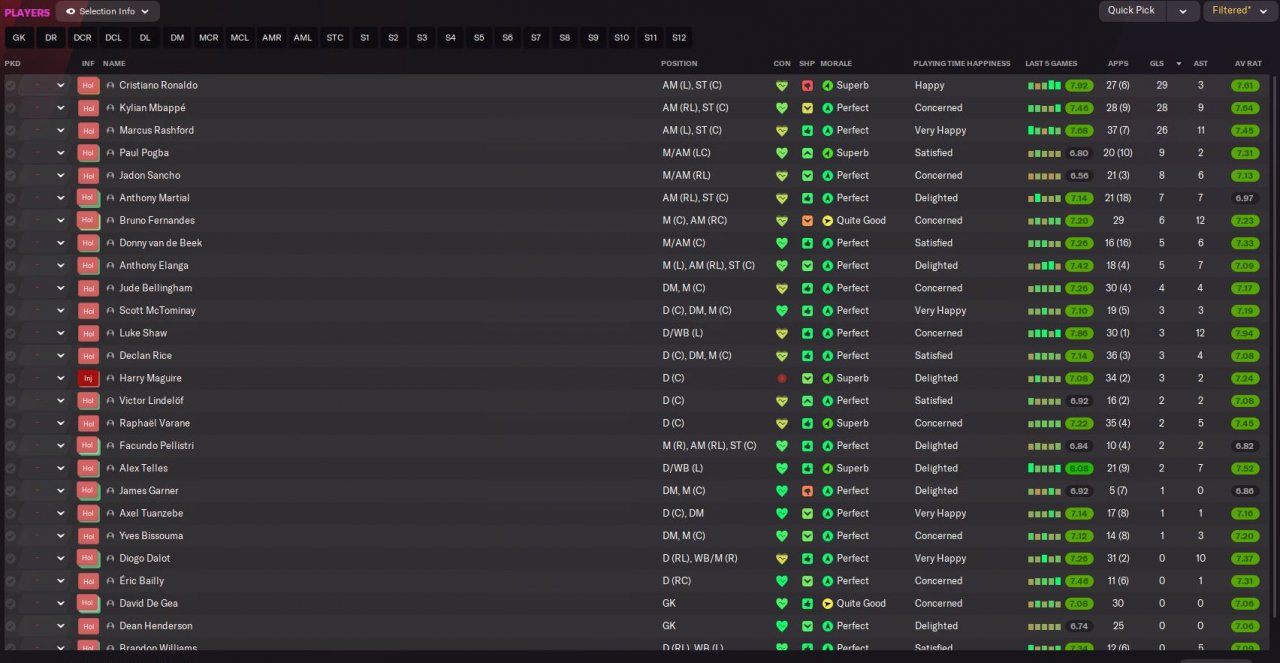The width and height of the screenshot is (1280, 663).
Task: Sort by the AV RAT column header
Action: [1248, 63]
